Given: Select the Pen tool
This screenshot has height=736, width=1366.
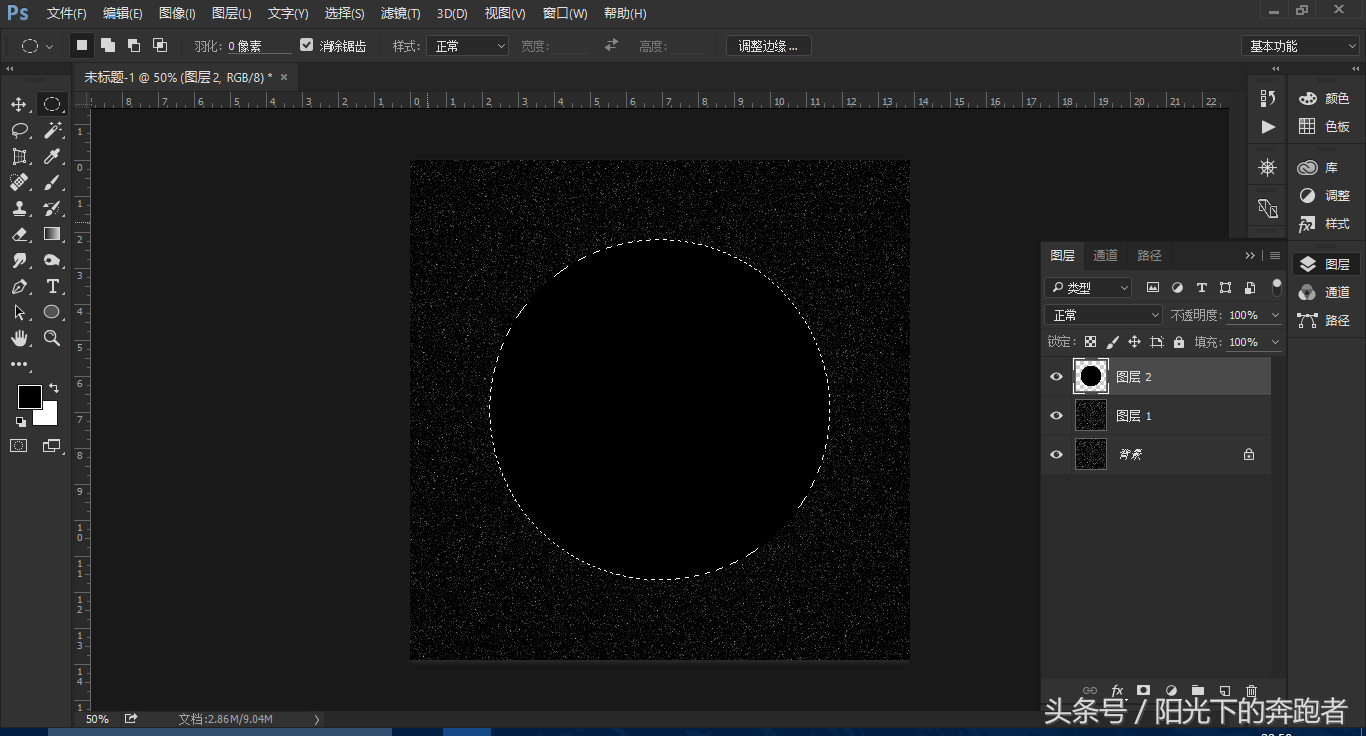Looking at the screenshot, I should pos(19,286).
